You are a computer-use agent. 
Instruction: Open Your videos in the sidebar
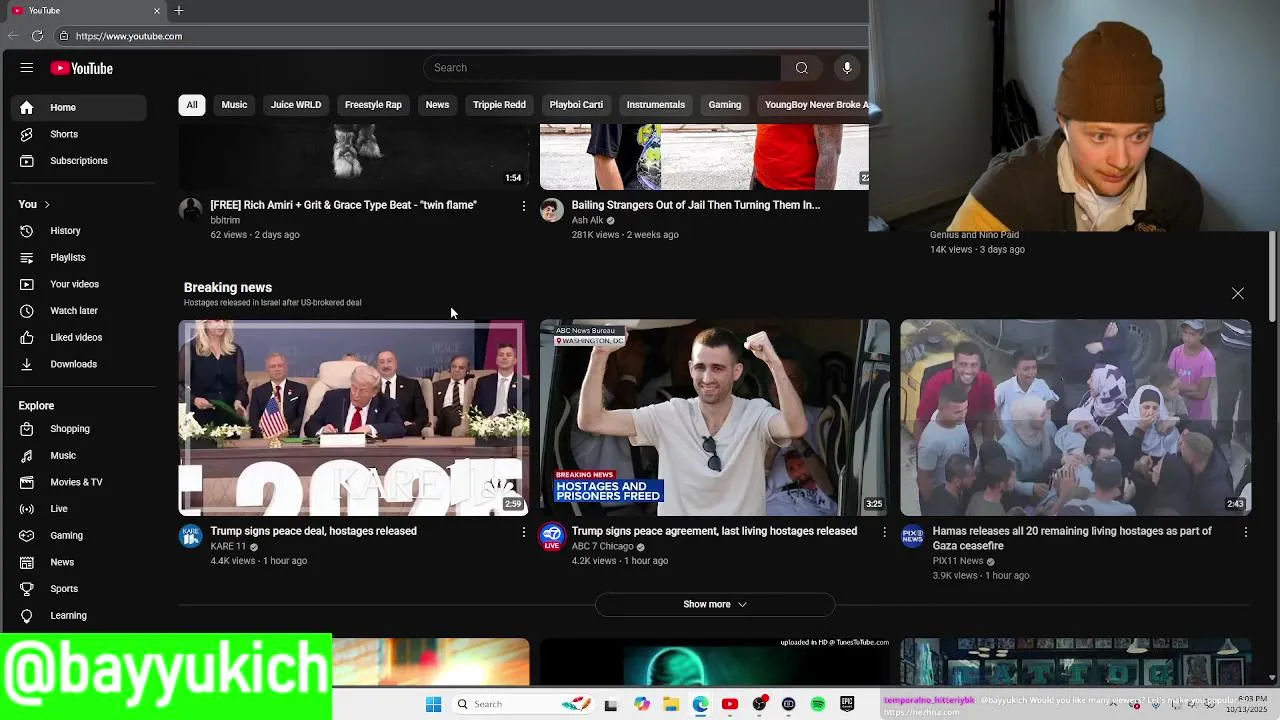coord(81,284)
